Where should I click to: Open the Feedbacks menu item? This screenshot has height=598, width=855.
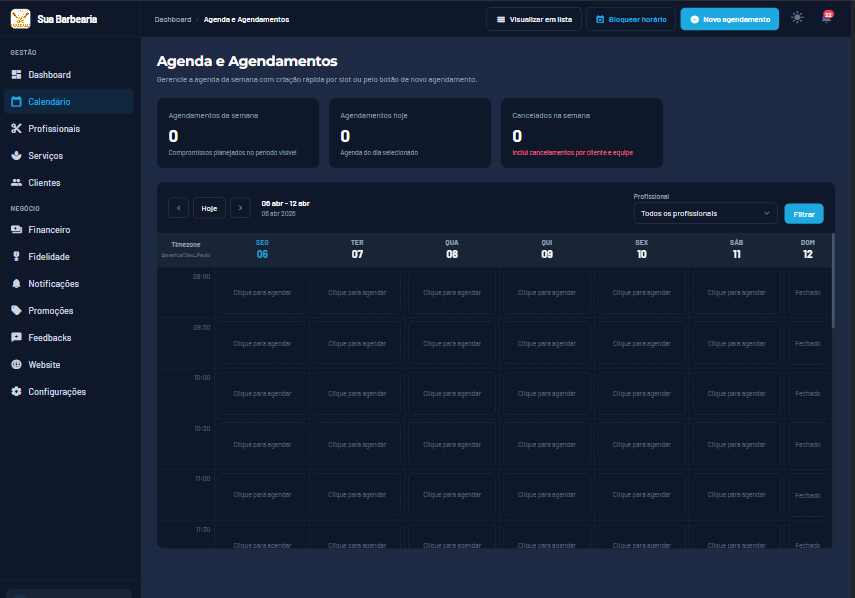click(50, 338)
